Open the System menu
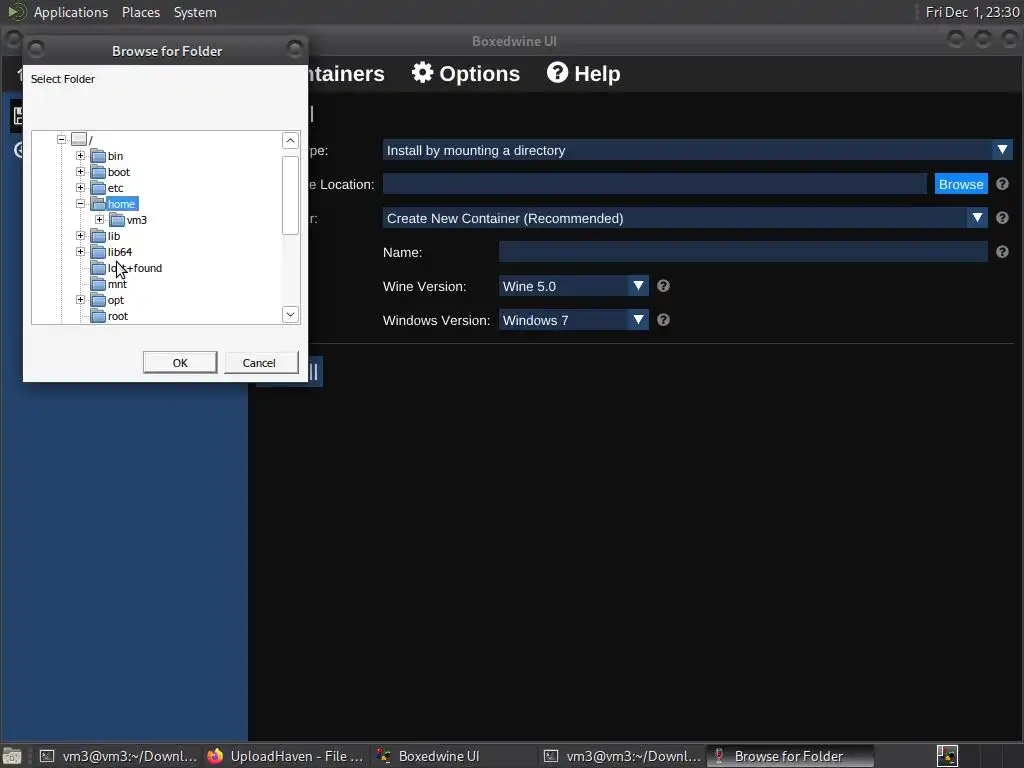 (x=195, y=12)
